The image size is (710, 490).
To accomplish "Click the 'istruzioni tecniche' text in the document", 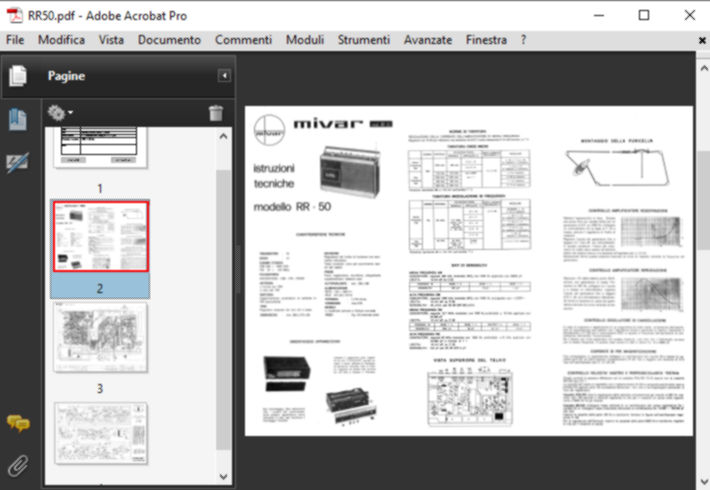I will pos(273,176).
